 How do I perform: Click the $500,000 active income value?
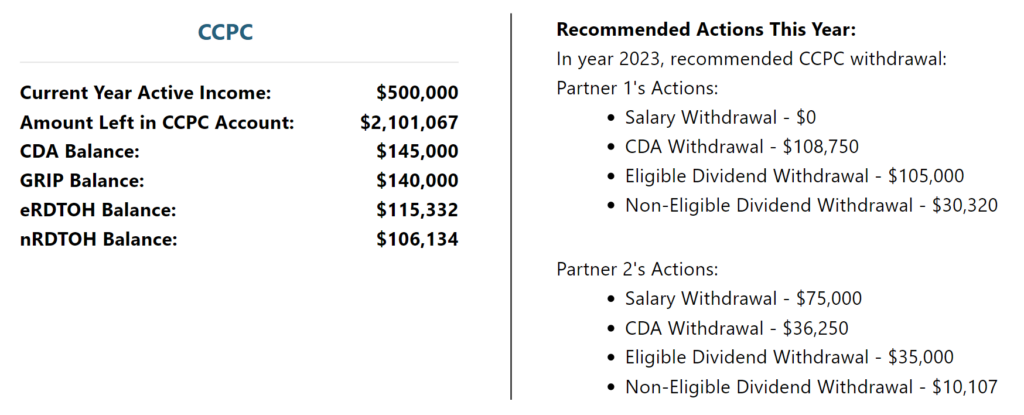pos(417,93)
